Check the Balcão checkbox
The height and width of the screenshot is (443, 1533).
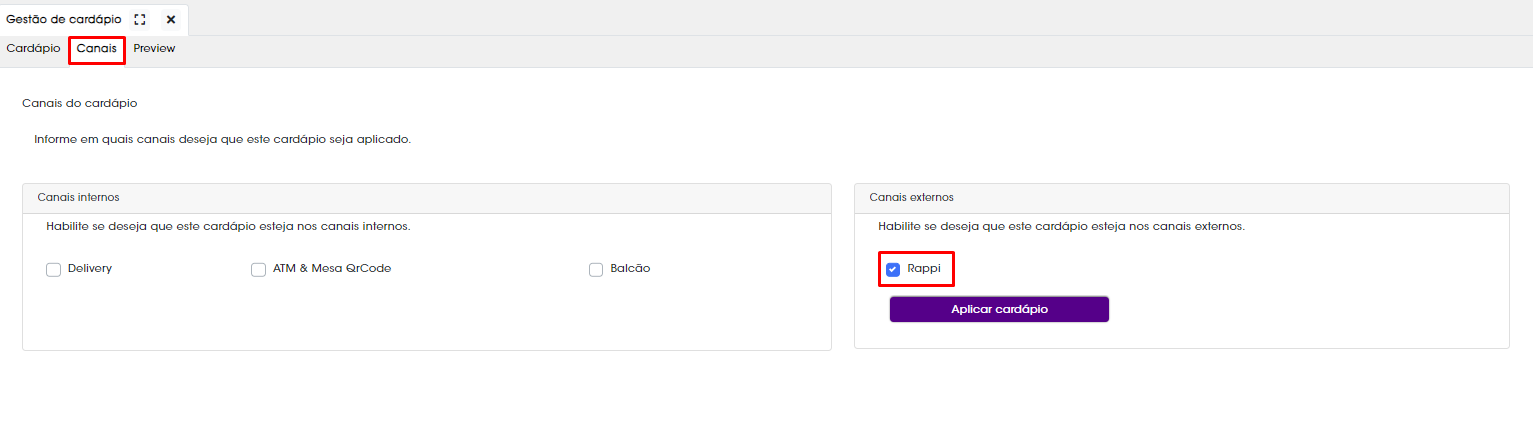click(x=596, y=270)
